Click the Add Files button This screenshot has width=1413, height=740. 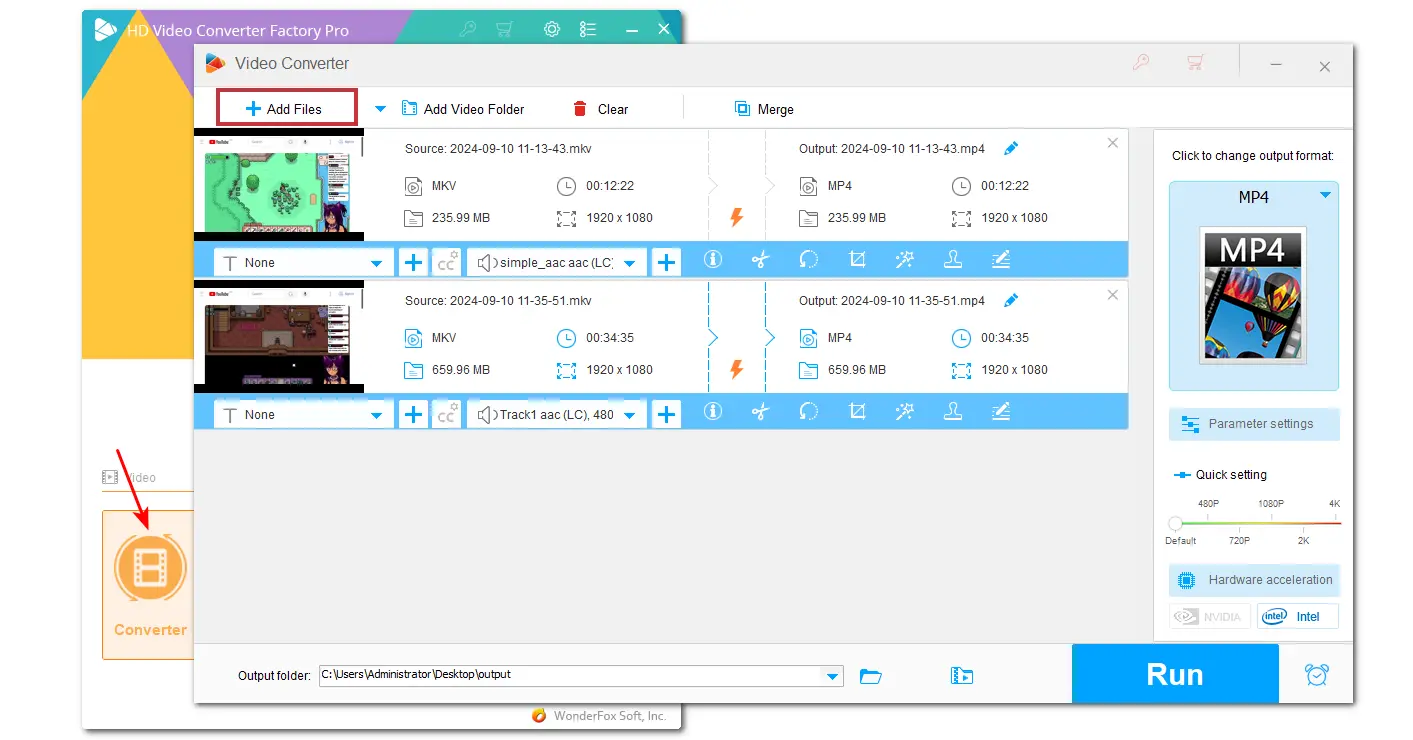pos(287,109)
